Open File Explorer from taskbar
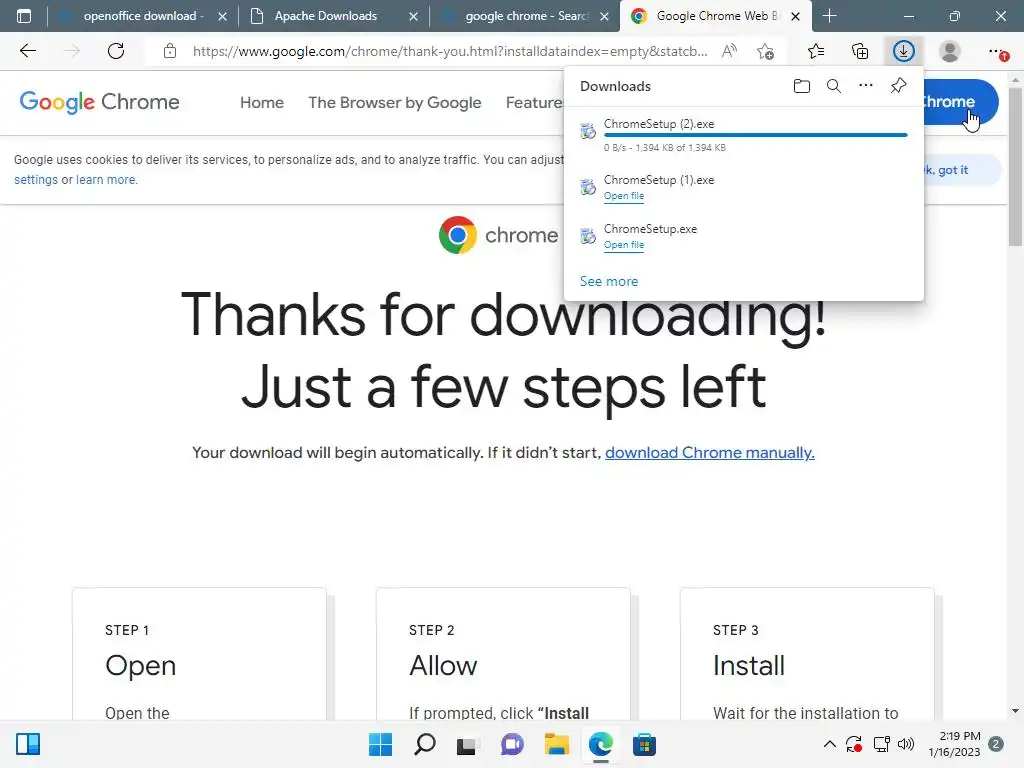1024x768 pixels. tap(556, 744)
